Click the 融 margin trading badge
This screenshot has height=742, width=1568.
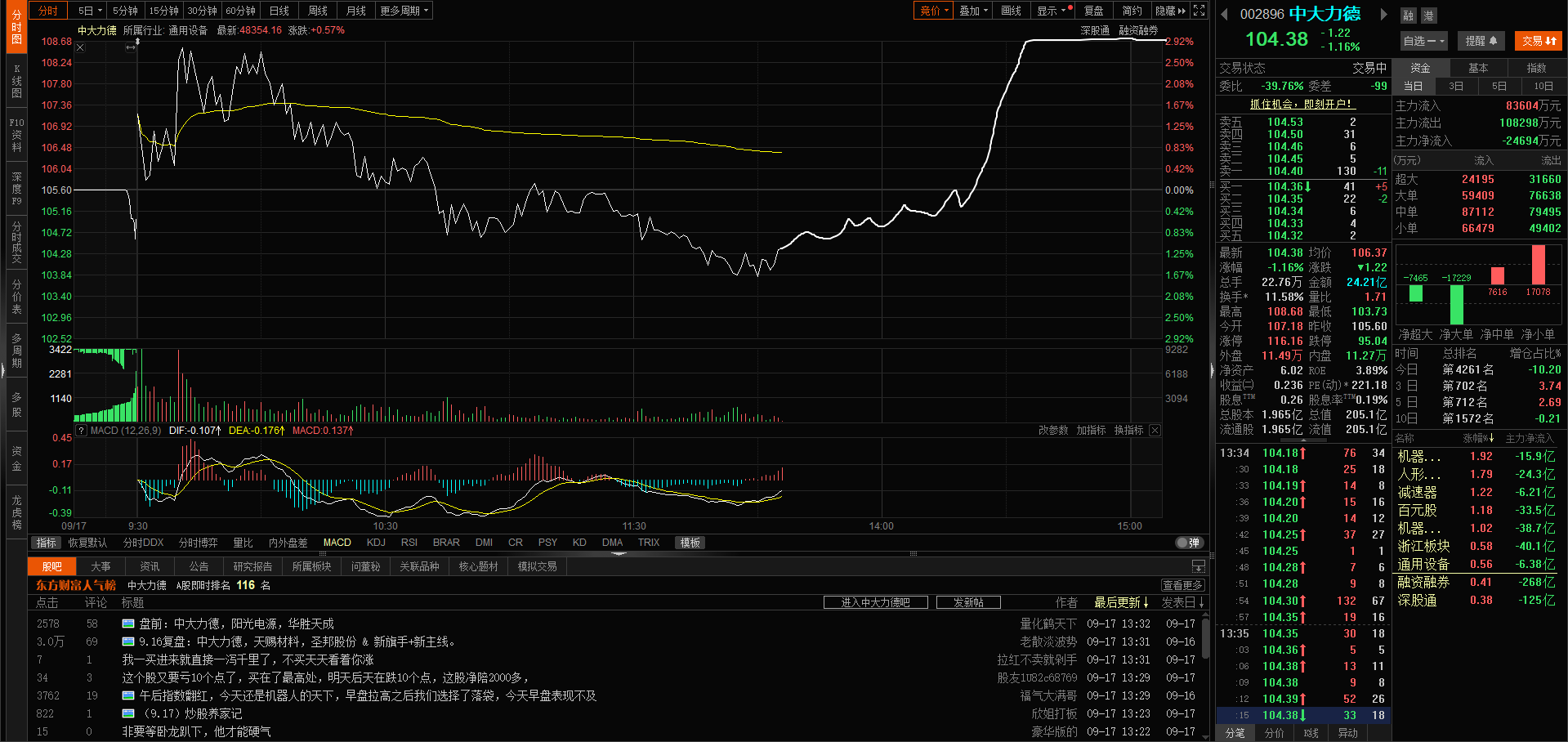click(x=1408, y=16)
